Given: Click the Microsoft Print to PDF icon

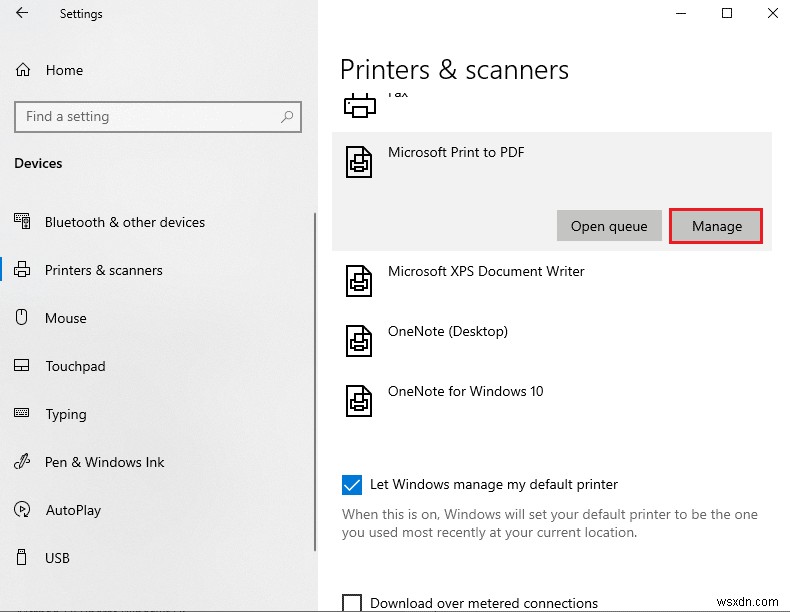Looking at the screenshot, I should [x=359, y=162].
